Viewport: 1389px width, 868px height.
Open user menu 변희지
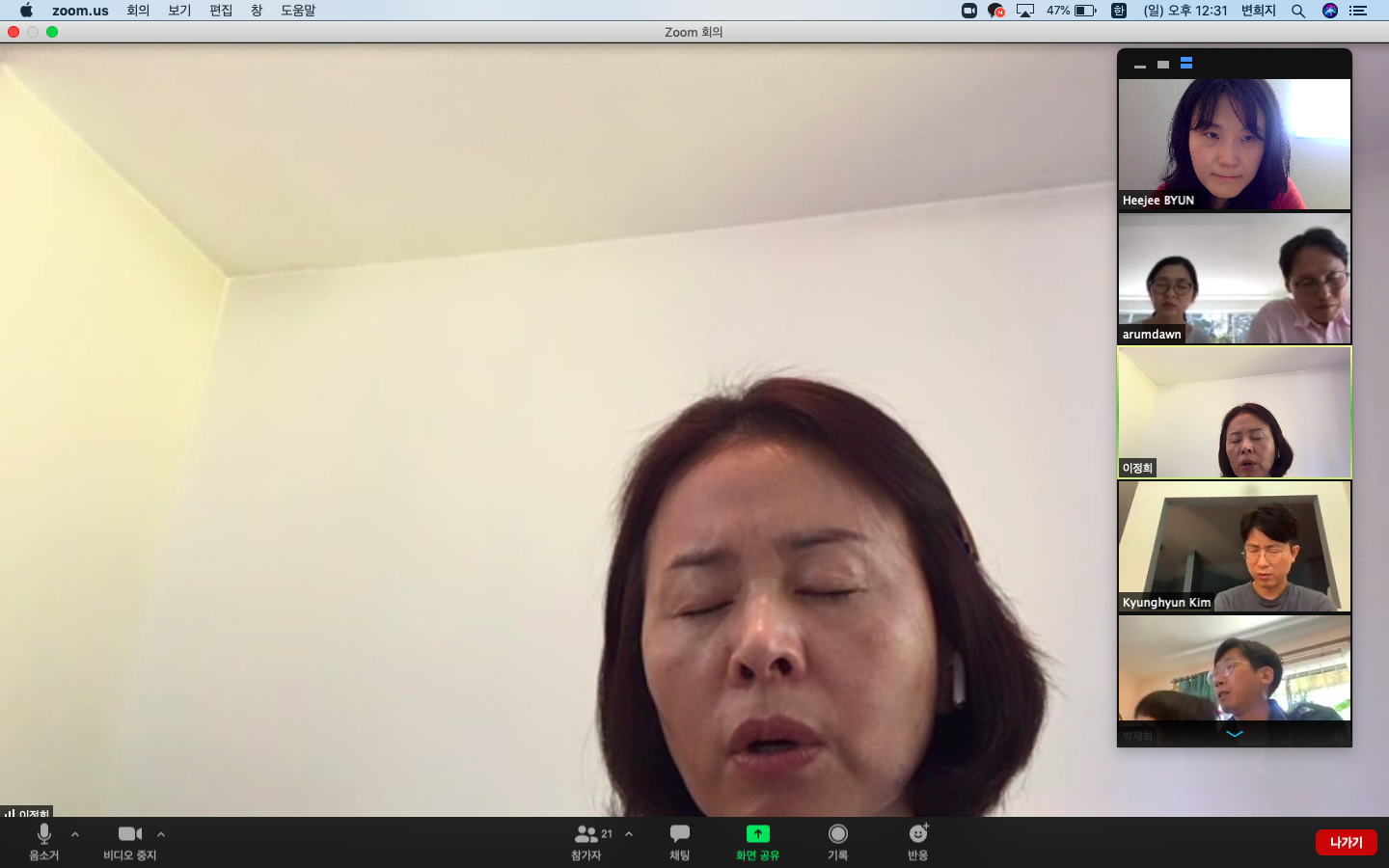(1259, 11)
